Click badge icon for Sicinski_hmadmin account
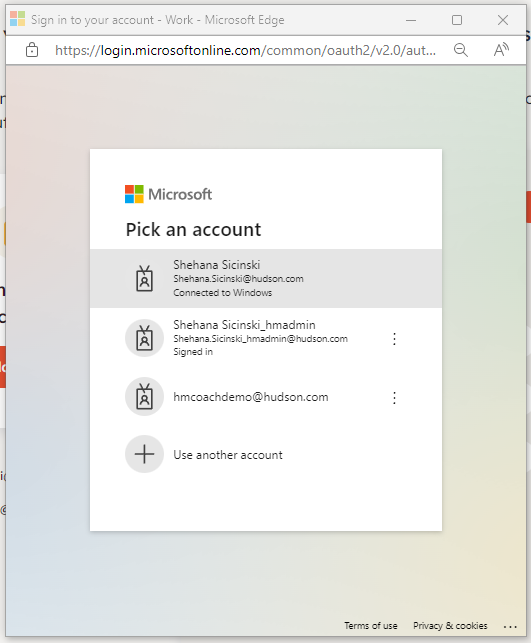 click(144, 338)
